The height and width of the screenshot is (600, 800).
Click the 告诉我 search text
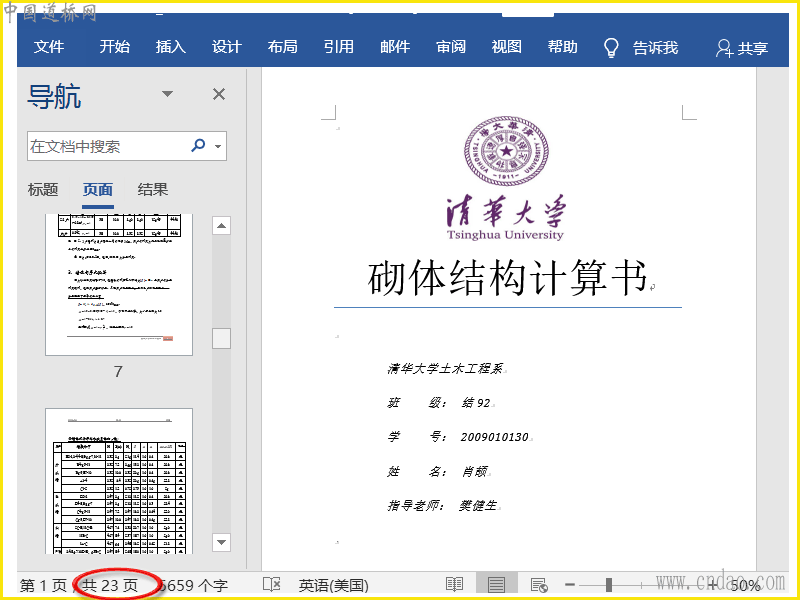(x=655, y=48)
